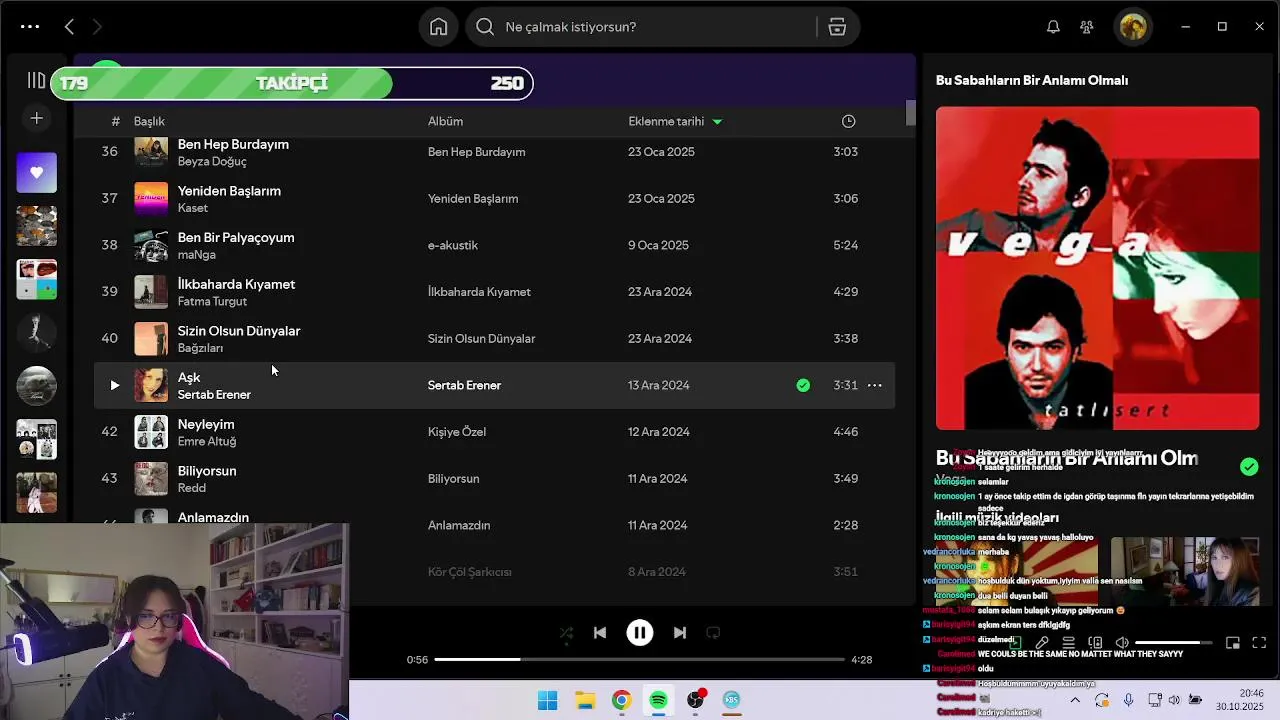Open artist link Bağzıları
1280x720 pixels.
click(200, 348)
